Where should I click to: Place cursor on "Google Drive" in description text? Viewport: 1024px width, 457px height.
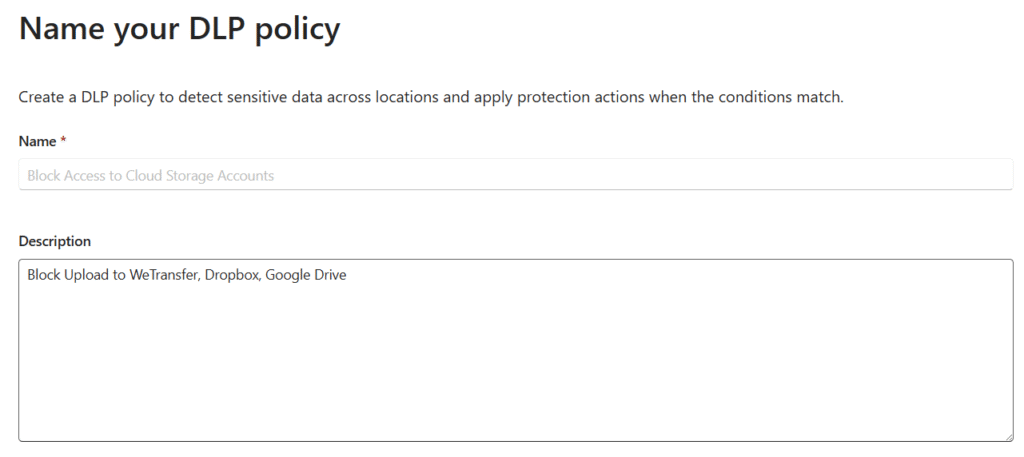(x=306, y=275)
